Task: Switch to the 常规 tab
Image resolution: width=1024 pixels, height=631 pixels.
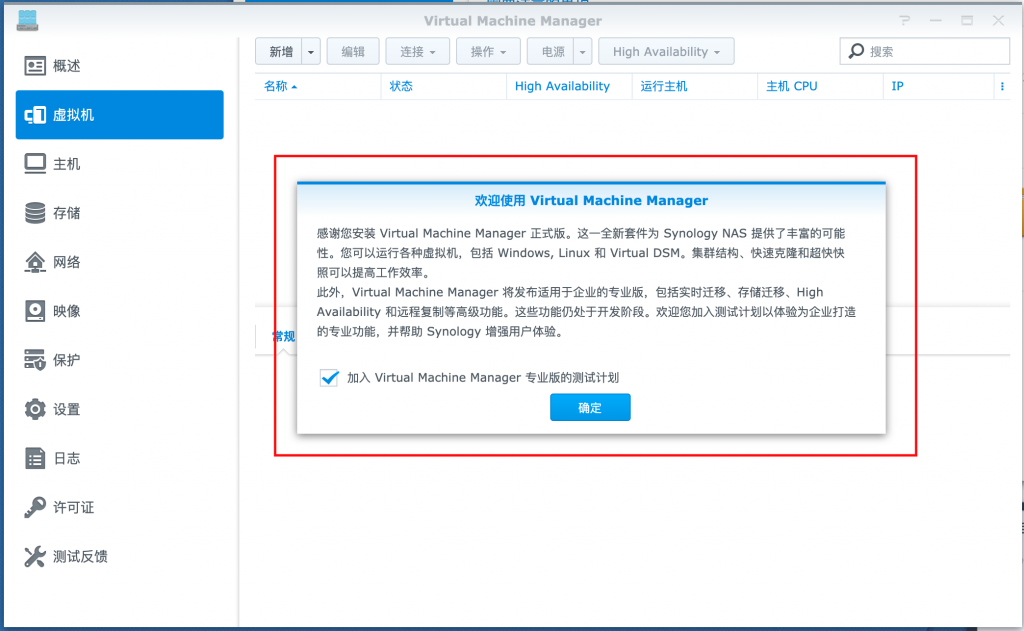Action: pyautogui.click(x=283, y=336)
